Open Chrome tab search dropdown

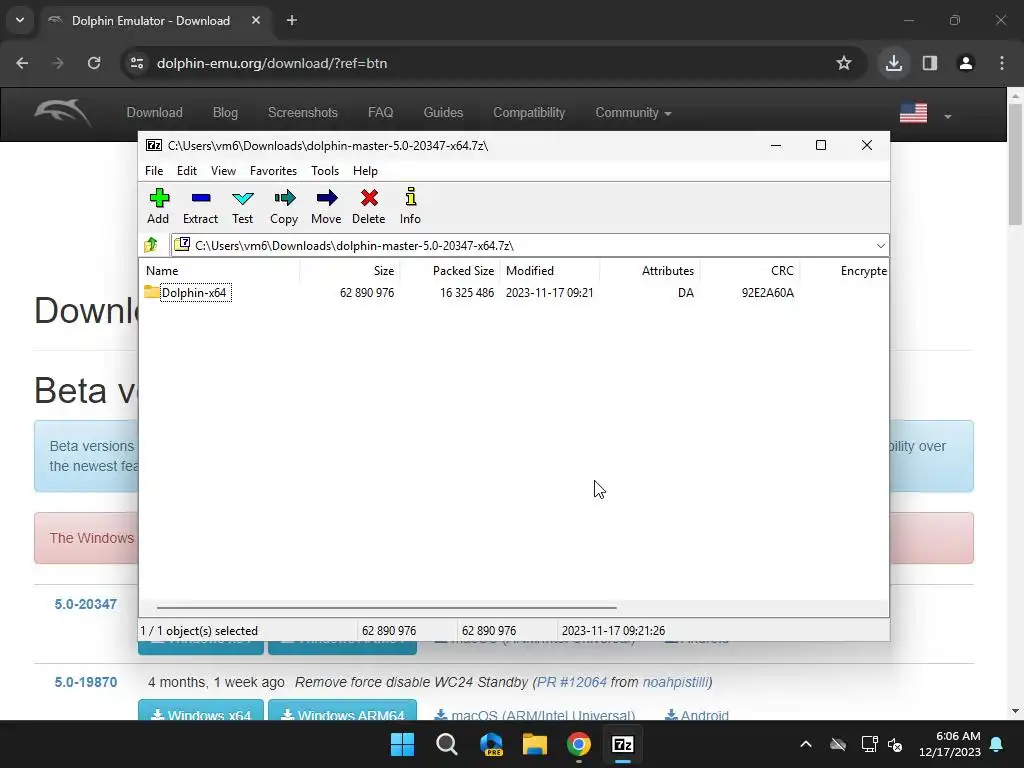[x=20, y=20]
